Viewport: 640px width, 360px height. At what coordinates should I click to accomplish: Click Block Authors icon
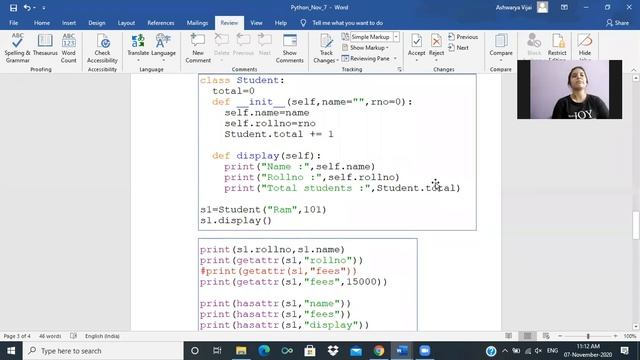point(534,41)
